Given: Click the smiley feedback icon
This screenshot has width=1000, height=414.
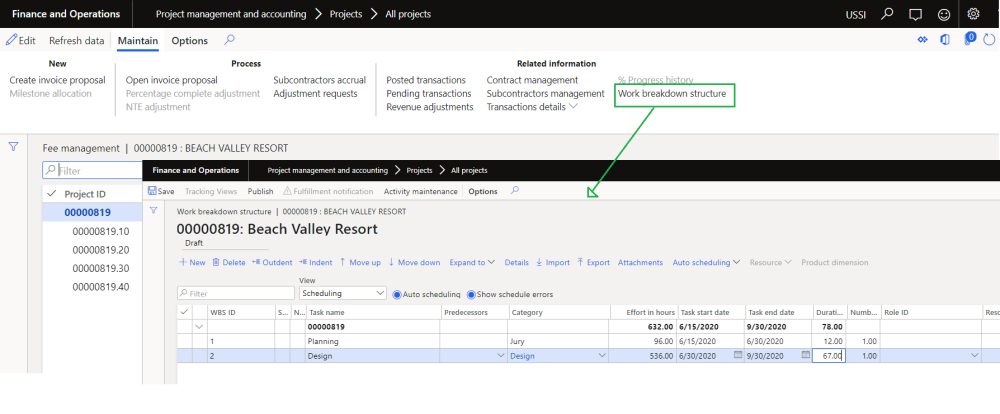Looking at the screenshot, I should [944, 14].
